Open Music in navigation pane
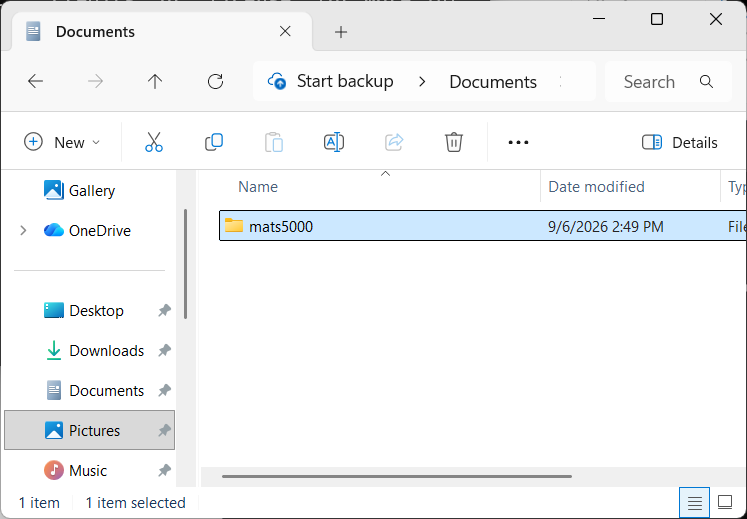Viewport: 747px width, 519px height. [90, 471]
